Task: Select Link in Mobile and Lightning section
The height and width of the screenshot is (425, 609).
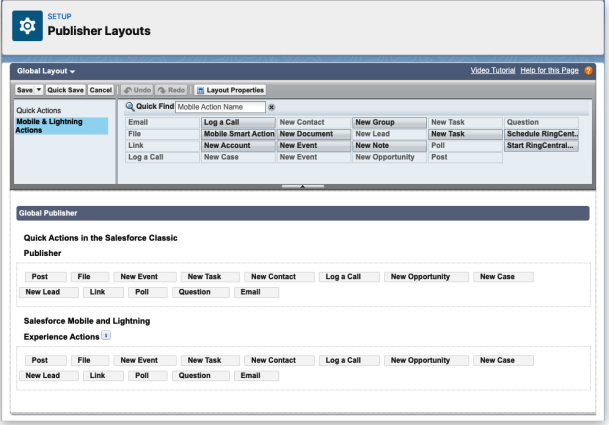Action: click(x=103, y=376)
